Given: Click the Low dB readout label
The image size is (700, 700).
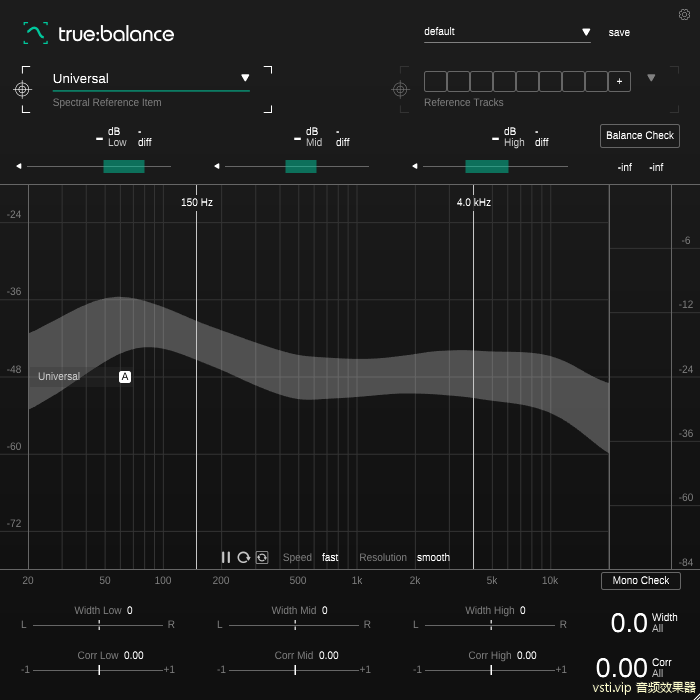Looking at the screenshot, I should tap(114, 131).
